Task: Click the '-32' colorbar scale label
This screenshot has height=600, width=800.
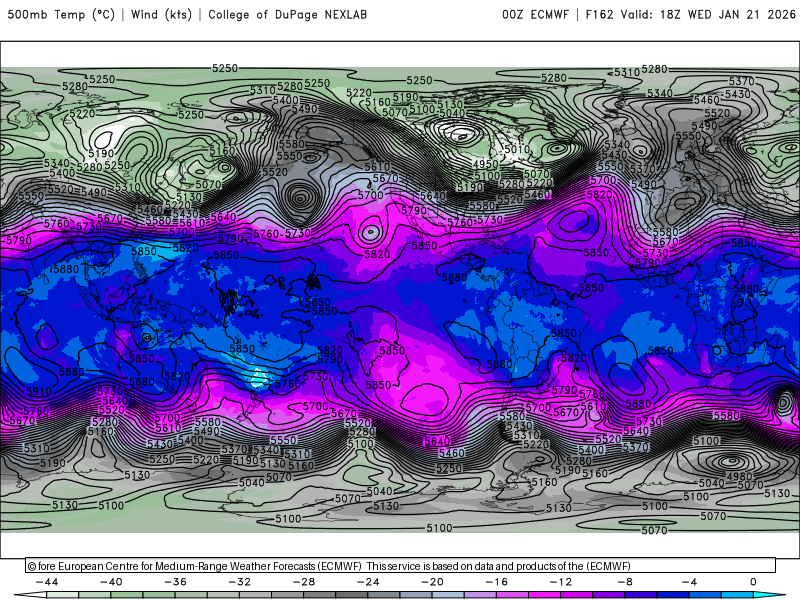Action: [x=240, y=582]
